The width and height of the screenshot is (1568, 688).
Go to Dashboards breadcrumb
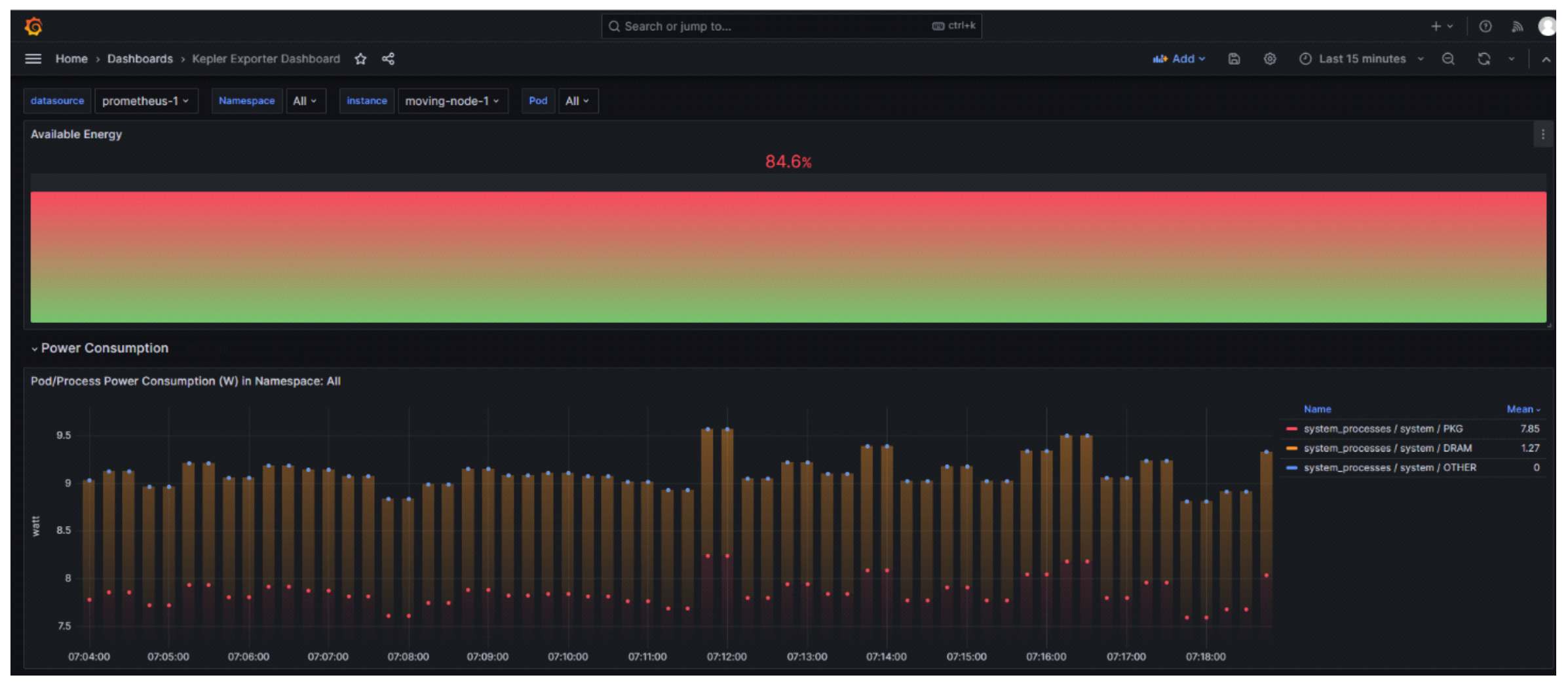140,59
